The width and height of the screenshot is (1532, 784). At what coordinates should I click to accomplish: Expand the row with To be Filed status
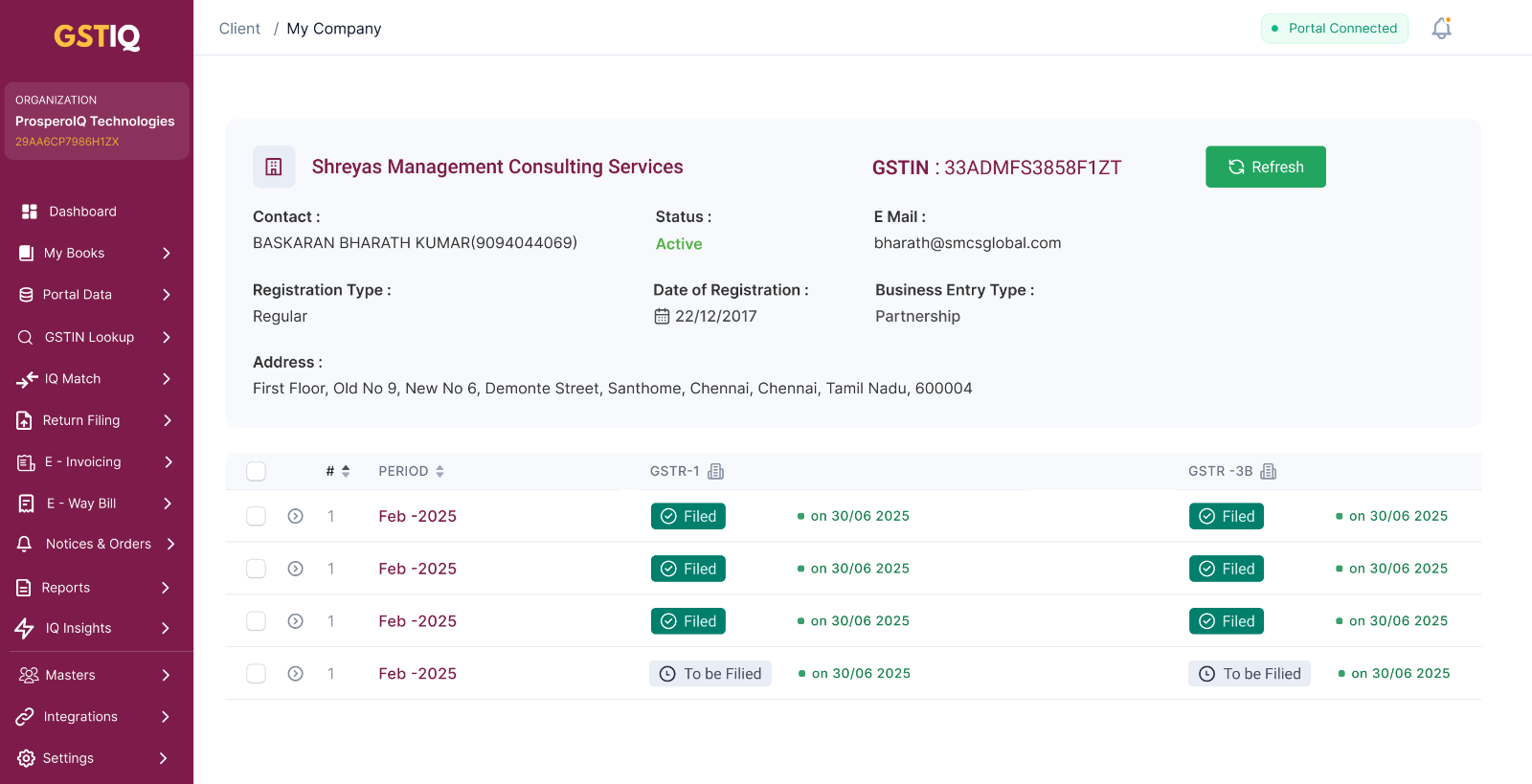(296, 674)
